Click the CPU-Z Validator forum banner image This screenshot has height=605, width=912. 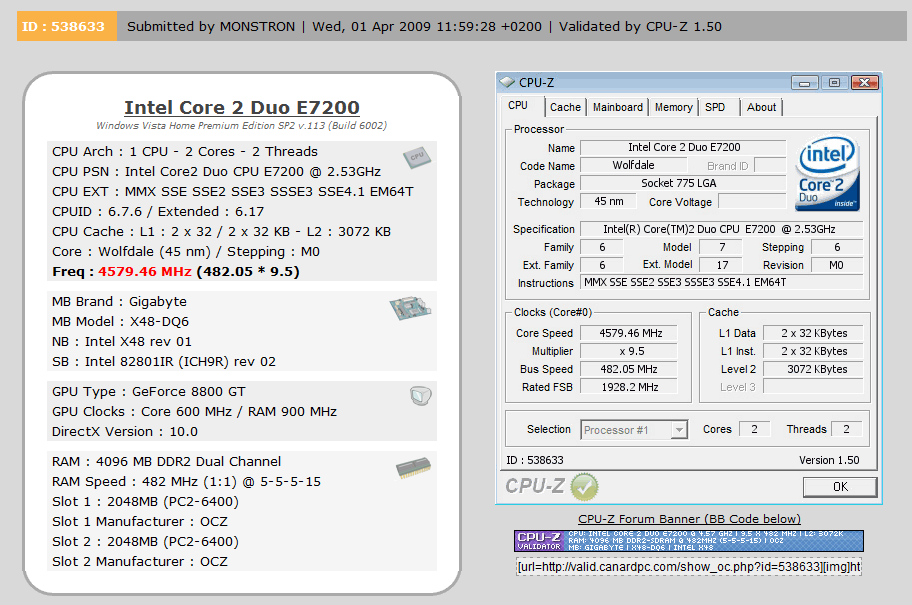(x=689, y=540)
